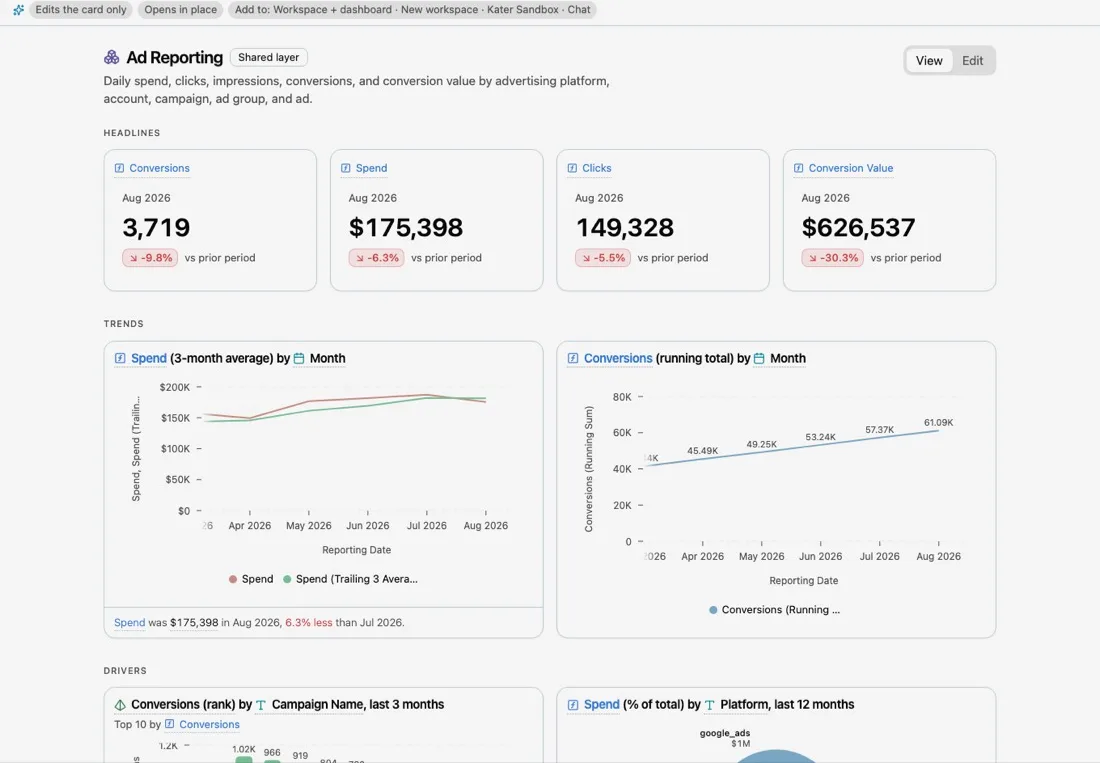Click the 149,328 value in Clicks card
Image resolution: width=1100 pixels, height=763 pixels.
pos(624,228)
